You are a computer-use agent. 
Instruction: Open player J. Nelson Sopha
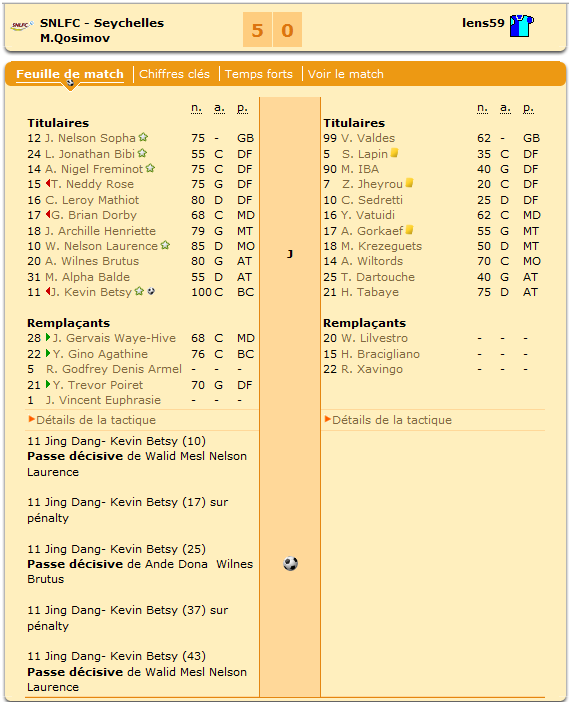(x=90, y=138)
